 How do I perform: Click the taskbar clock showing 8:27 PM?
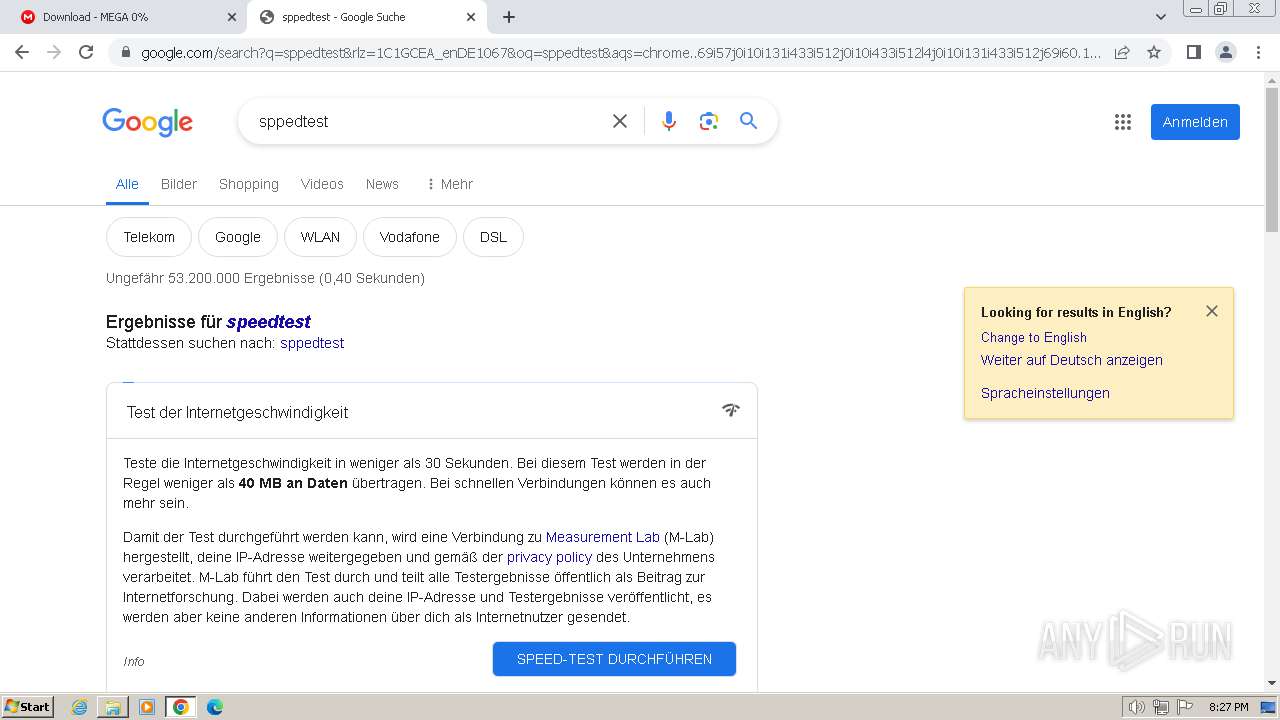[x=1229, y=707]
